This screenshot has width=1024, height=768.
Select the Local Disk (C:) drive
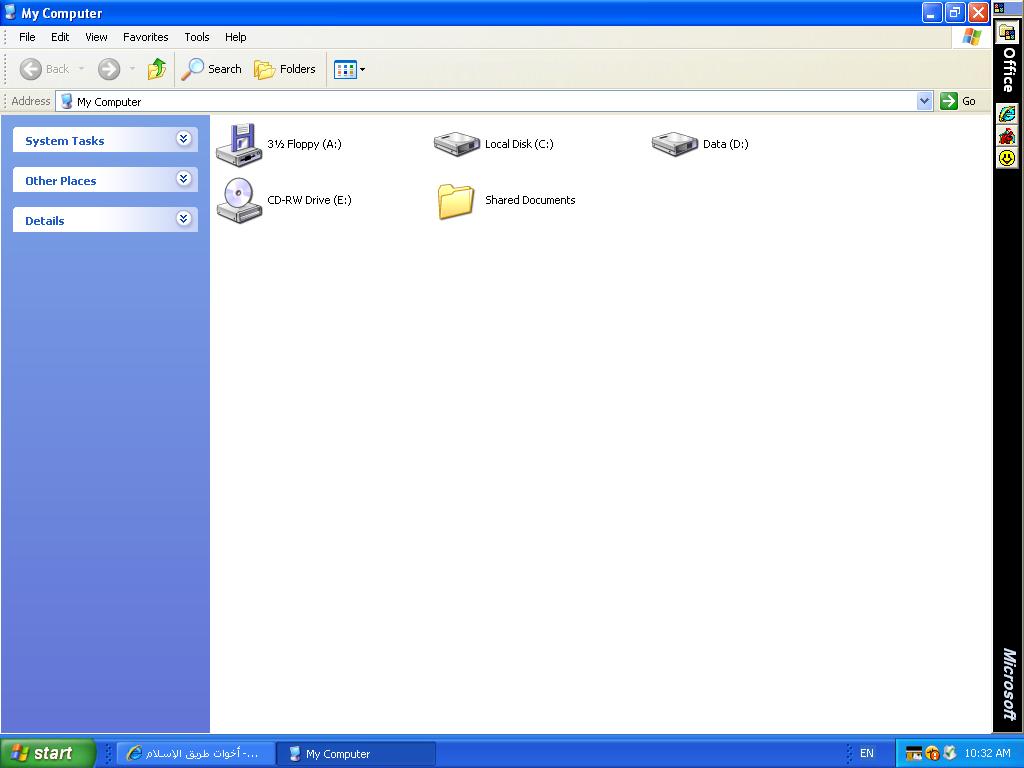456,144
